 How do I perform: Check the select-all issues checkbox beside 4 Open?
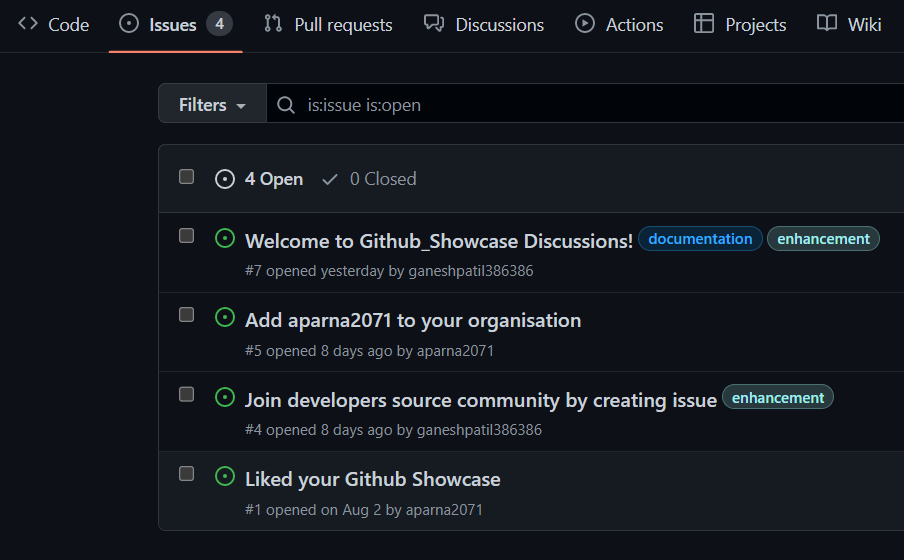[x=186, y=176]
